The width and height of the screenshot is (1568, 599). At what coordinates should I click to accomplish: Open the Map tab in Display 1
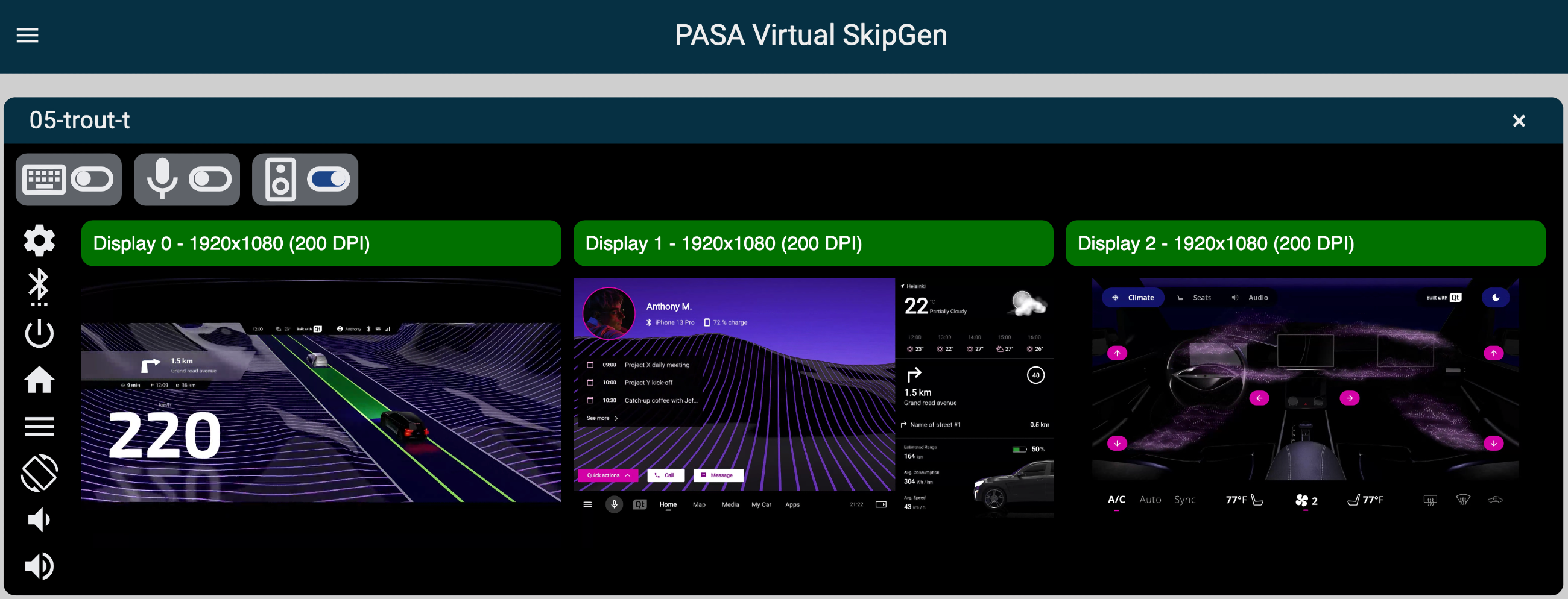point(699,504)
